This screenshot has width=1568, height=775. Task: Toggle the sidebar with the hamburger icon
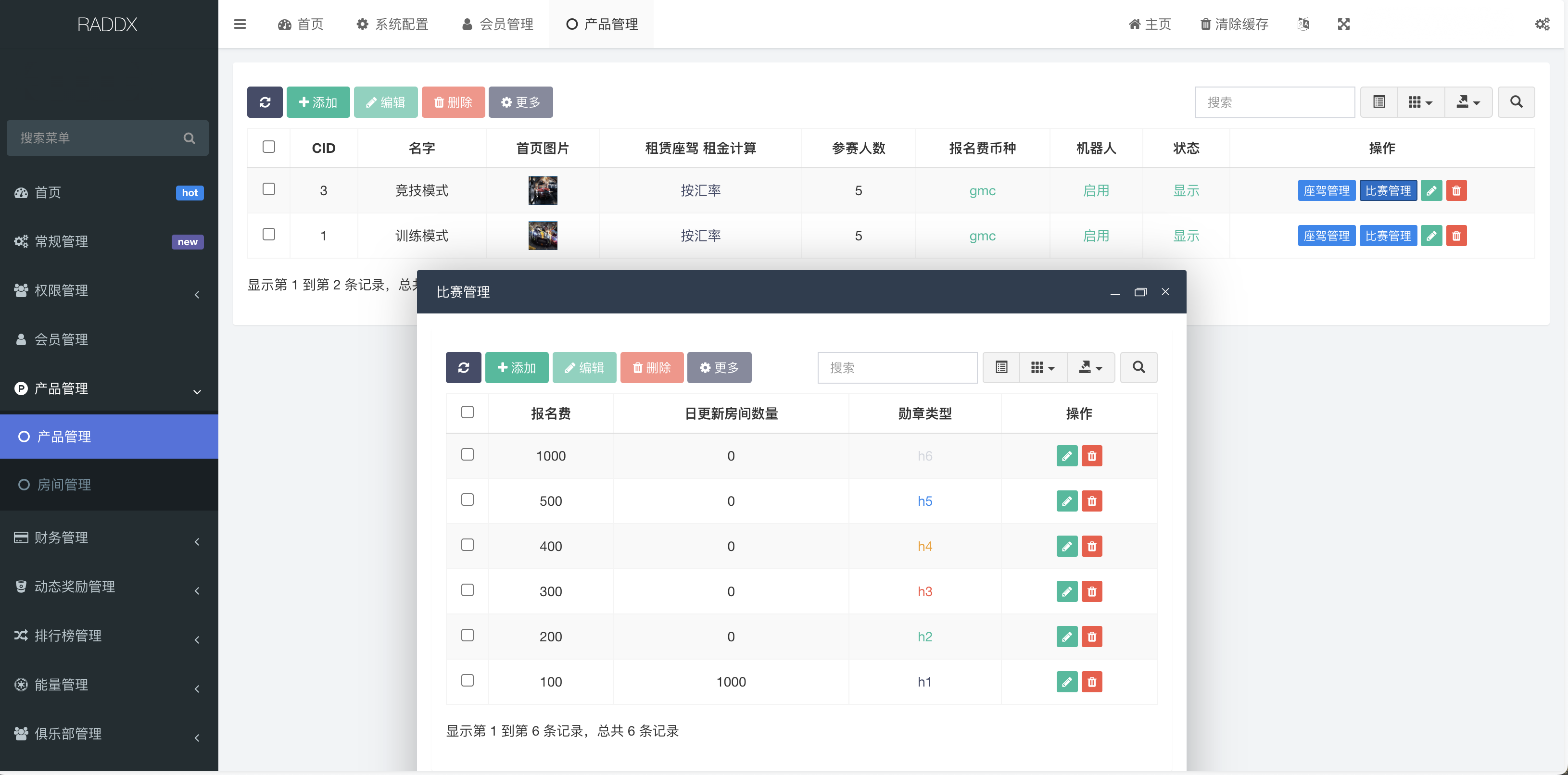click(x=240, y=24)
